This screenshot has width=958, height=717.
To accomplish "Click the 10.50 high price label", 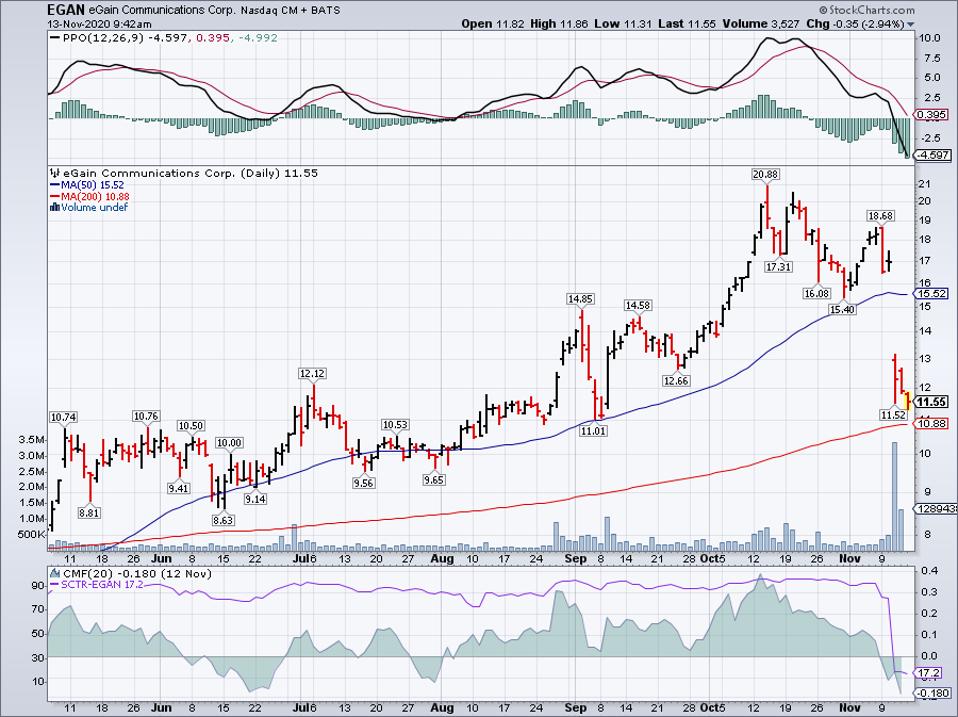I will point(191,426).
